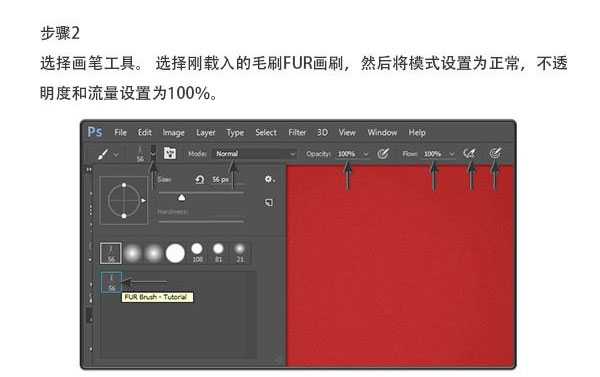This screenshot has width=600, height=377.
Task: Select the soft brush labeled 21
Action: point(240,253)
